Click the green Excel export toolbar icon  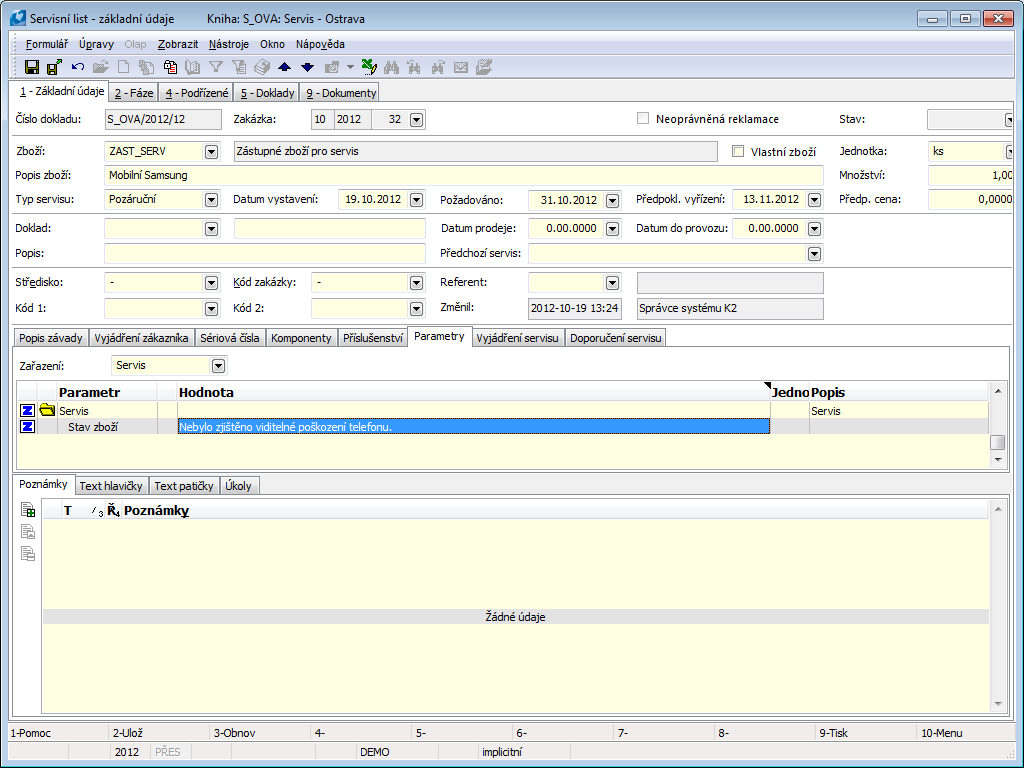[x=368, y=67]
